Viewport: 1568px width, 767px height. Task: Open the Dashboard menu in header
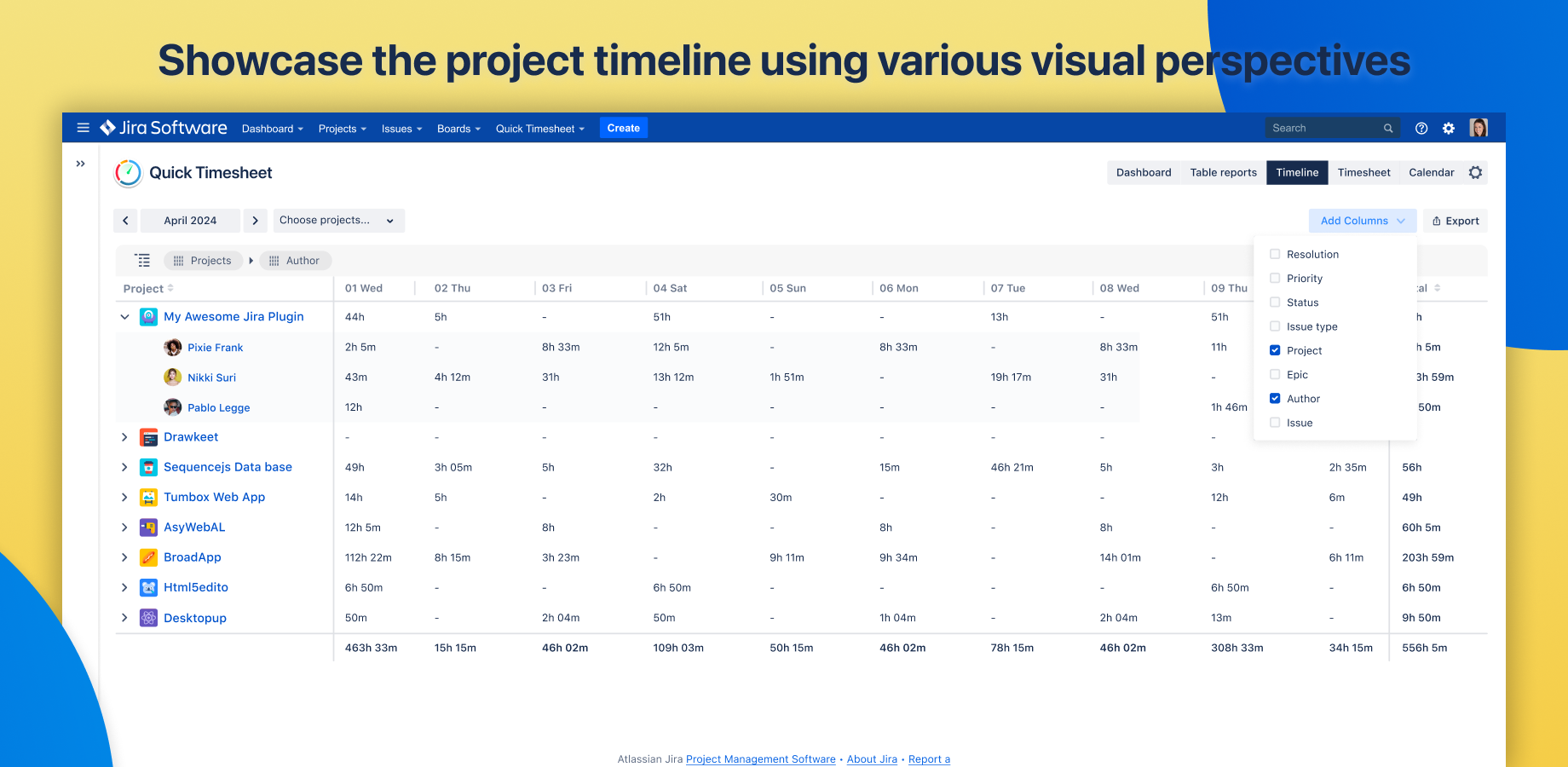273,129
